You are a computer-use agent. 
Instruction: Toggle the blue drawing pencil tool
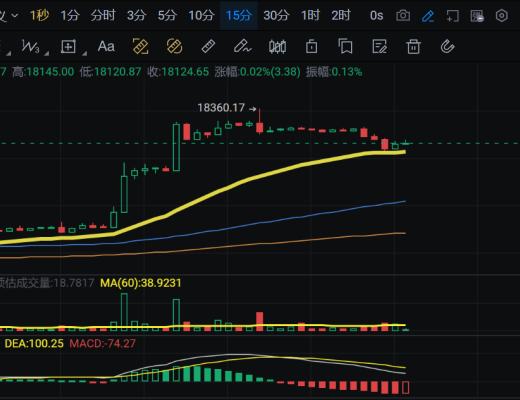tap(428, 16)
